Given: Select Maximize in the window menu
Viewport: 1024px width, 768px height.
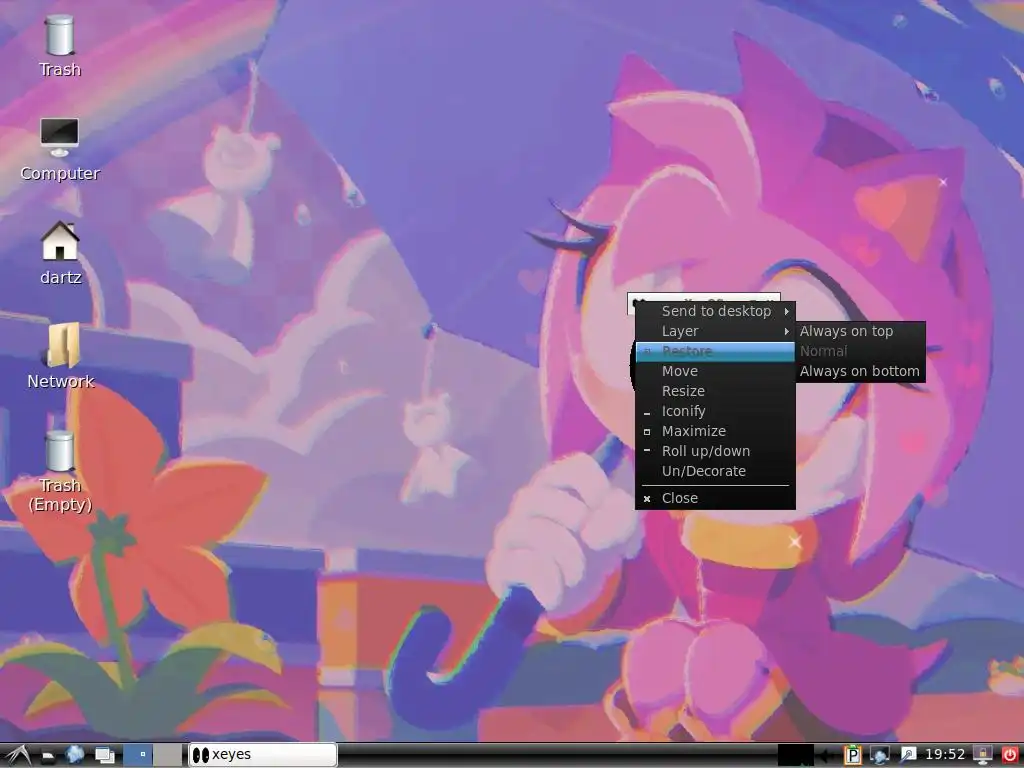Looking at the screenshot, I should pyautogui.click(x=715, y=431).
